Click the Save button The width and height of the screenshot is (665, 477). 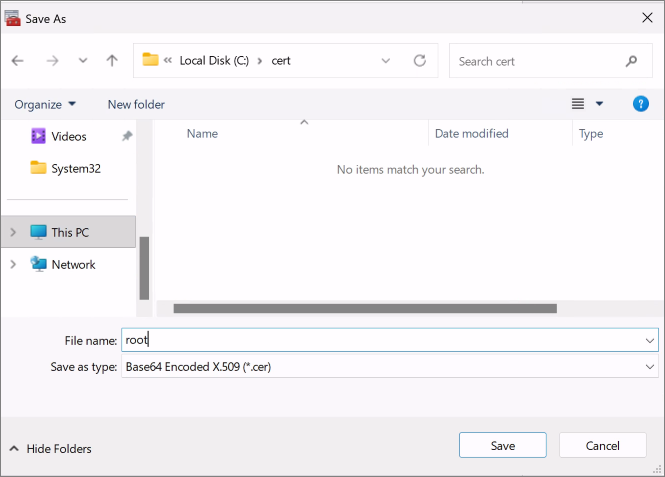[503, 445]
